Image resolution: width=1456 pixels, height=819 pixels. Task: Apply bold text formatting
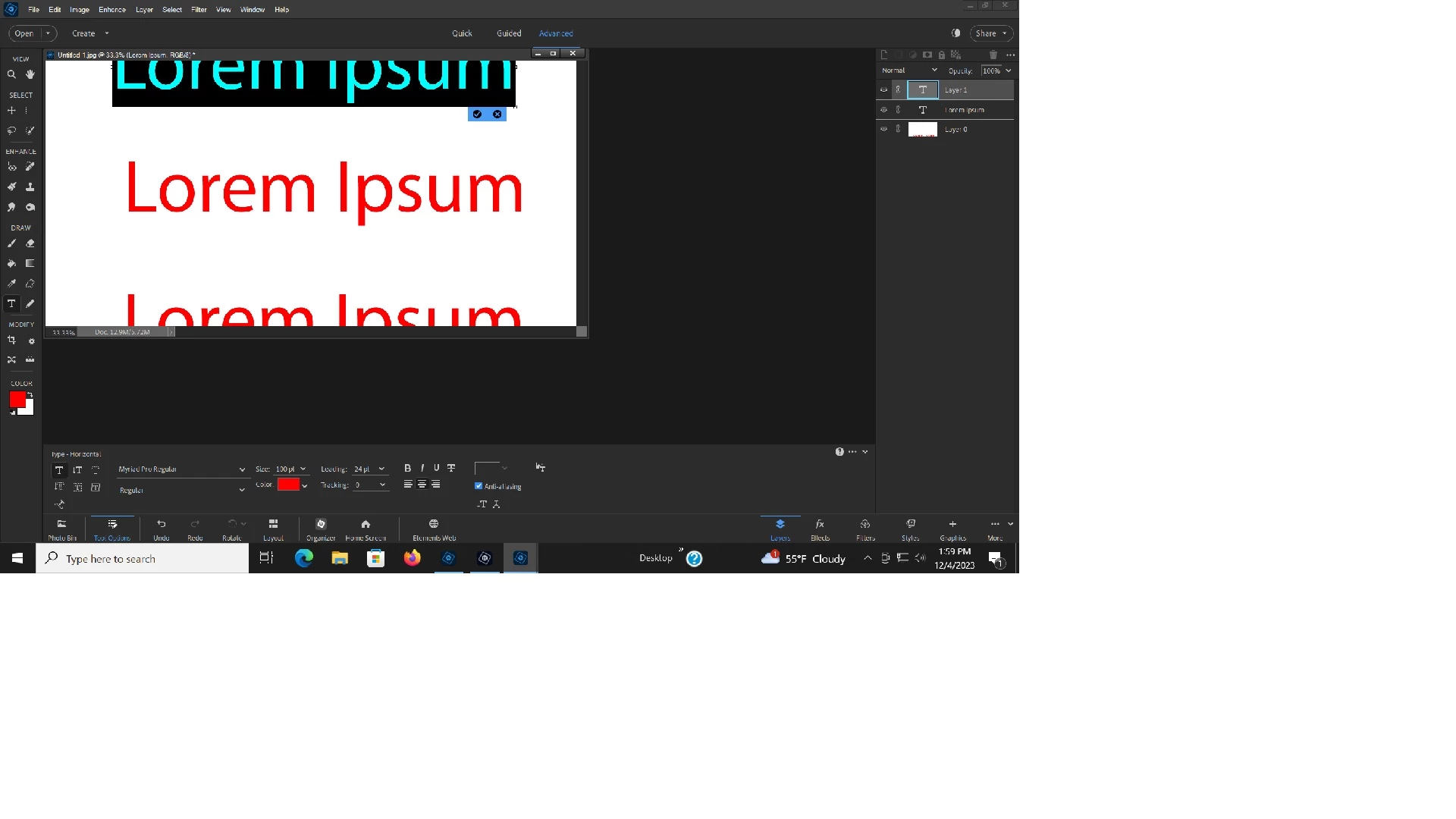[407, 468]
